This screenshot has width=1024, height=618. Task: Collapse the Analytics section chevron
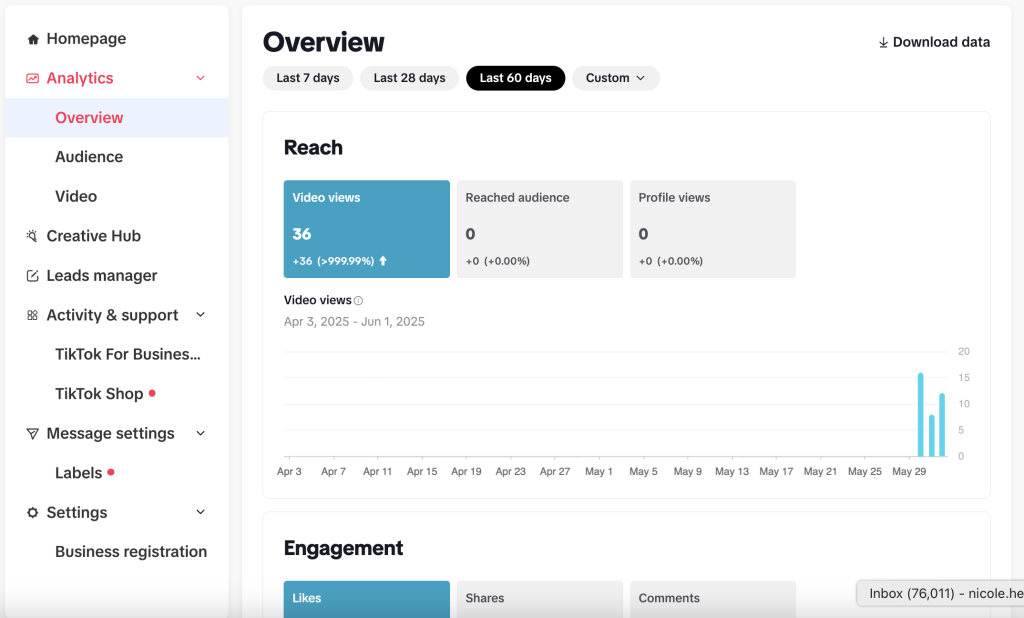click(x=200, y=78)
